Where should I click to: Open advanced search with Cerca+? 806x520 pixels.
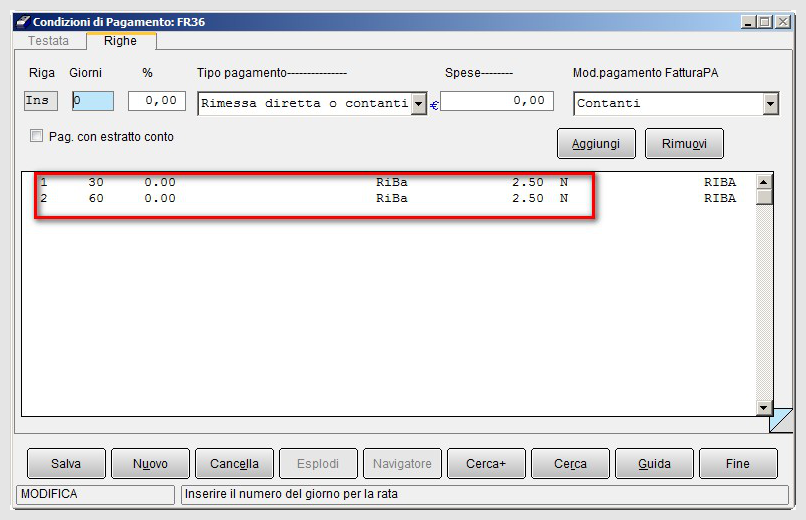(x=486, y=463)
